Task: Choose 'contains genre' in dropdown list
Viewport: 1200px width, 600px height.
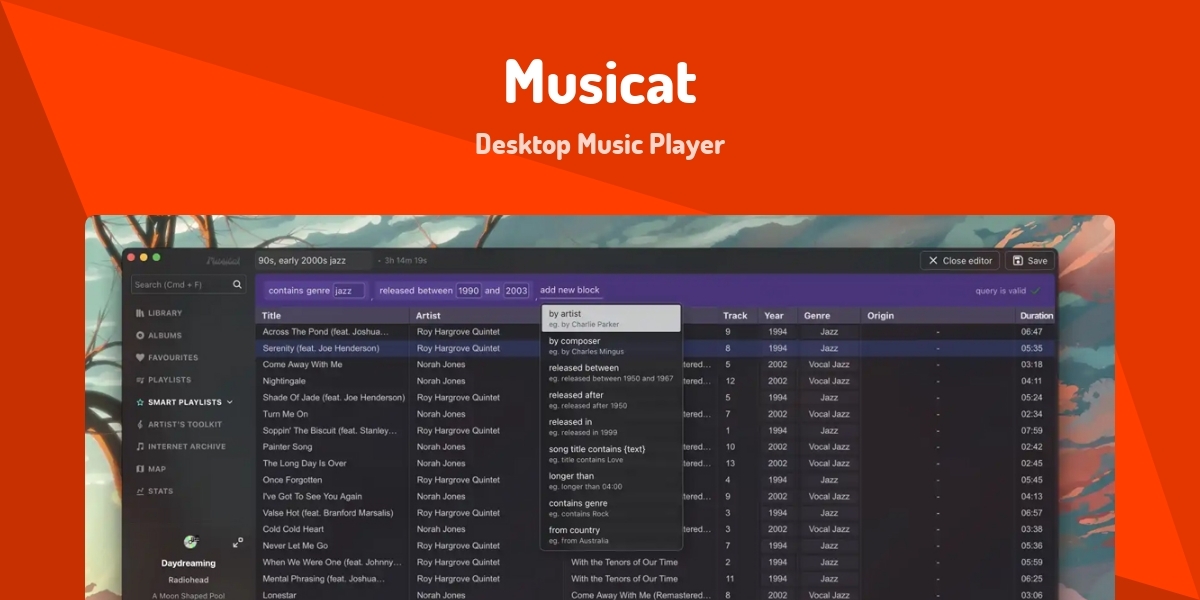Action: pos(611,507)
